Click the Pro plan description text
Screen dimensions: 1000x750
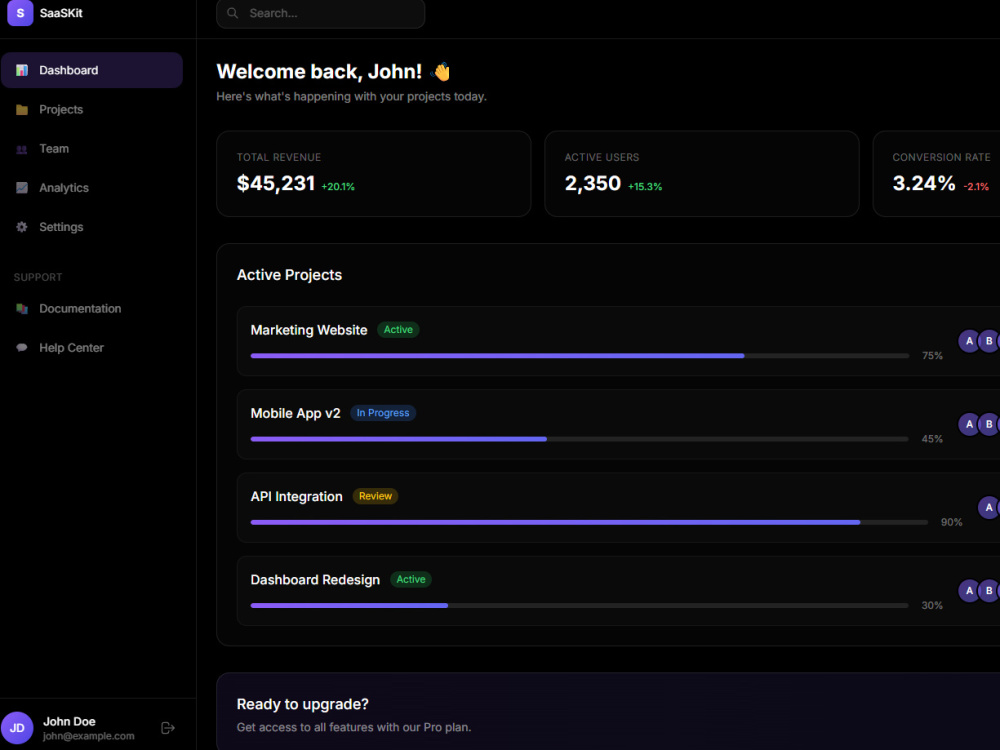[354, 727]
